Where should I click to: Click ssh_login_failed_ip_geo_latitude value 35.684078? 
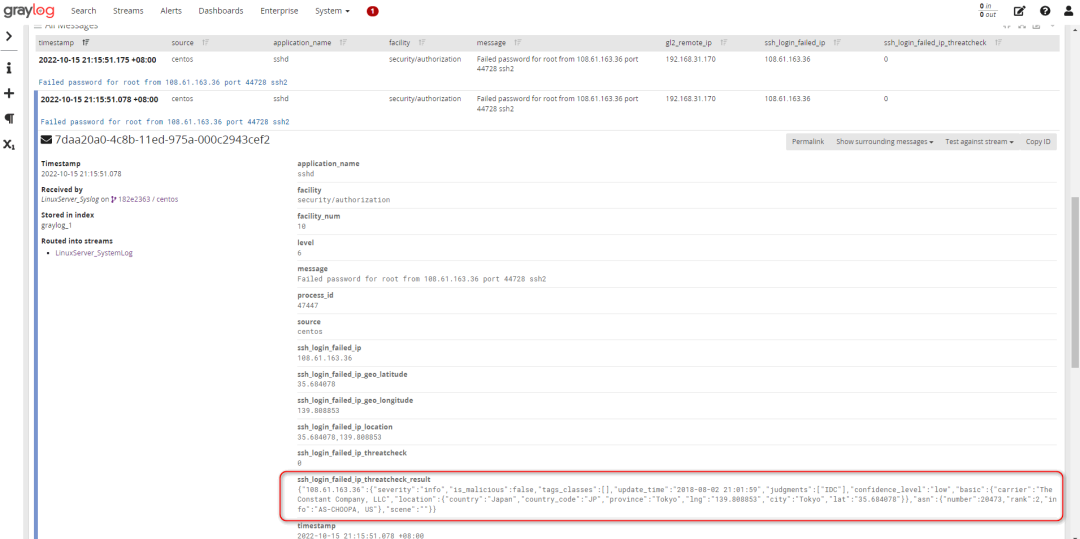point(315,384)
